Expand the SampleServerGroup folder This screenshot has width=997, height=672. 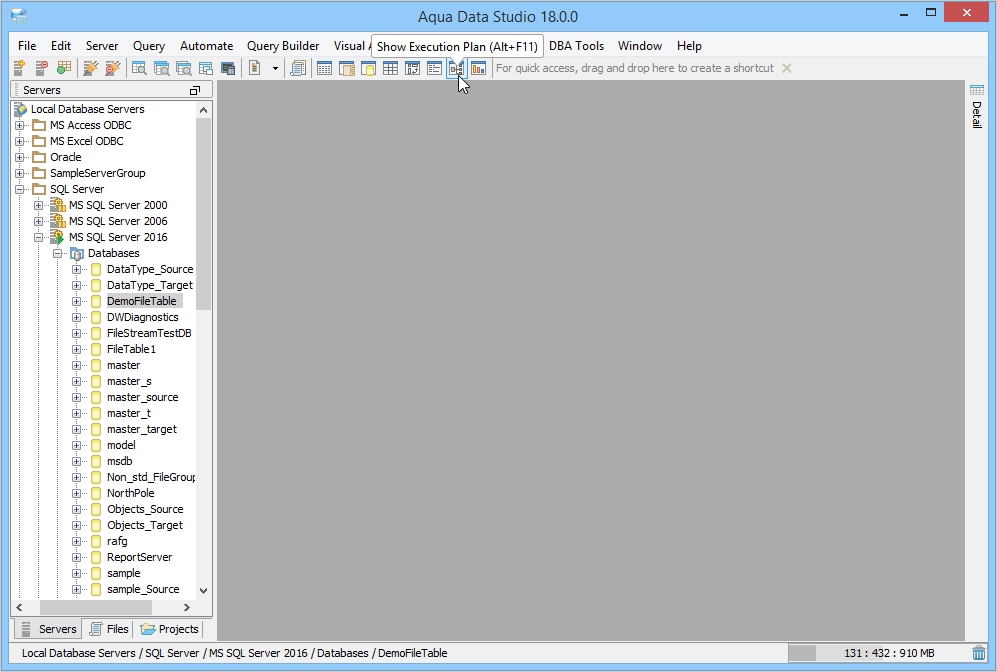pos(20,173)
